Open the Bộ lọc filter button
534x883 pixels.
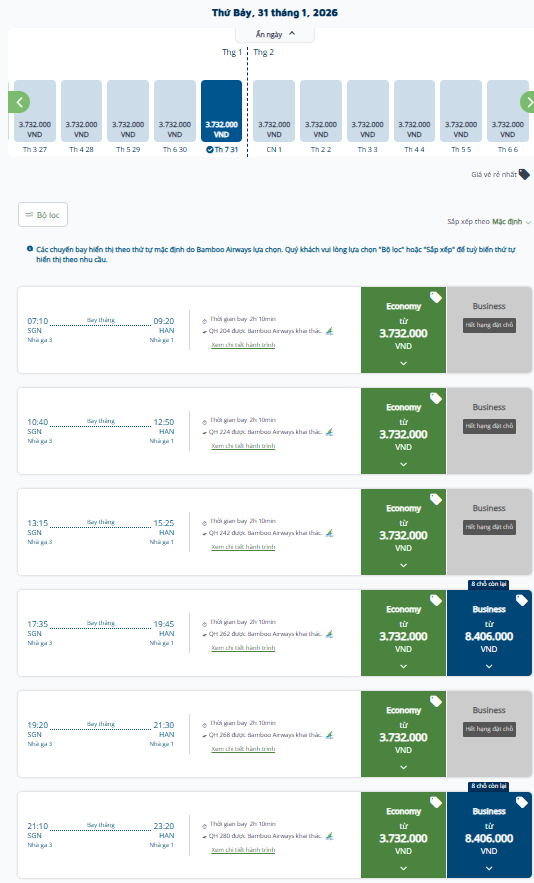pyautogui.click(x=43, y=215)
